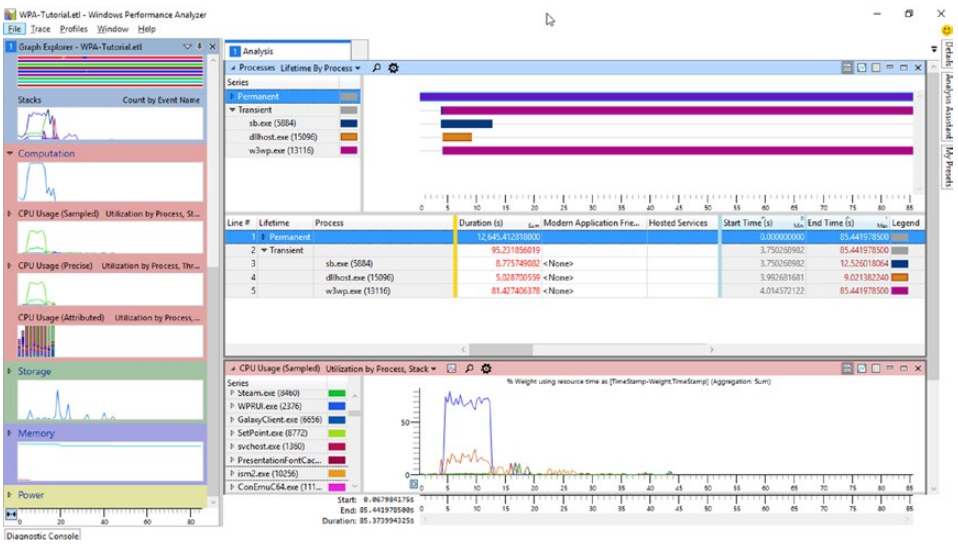Switch Processes panel to table only layout
Image resolution: width=958 pixels, height=548 pixels.
coord(876,67)
